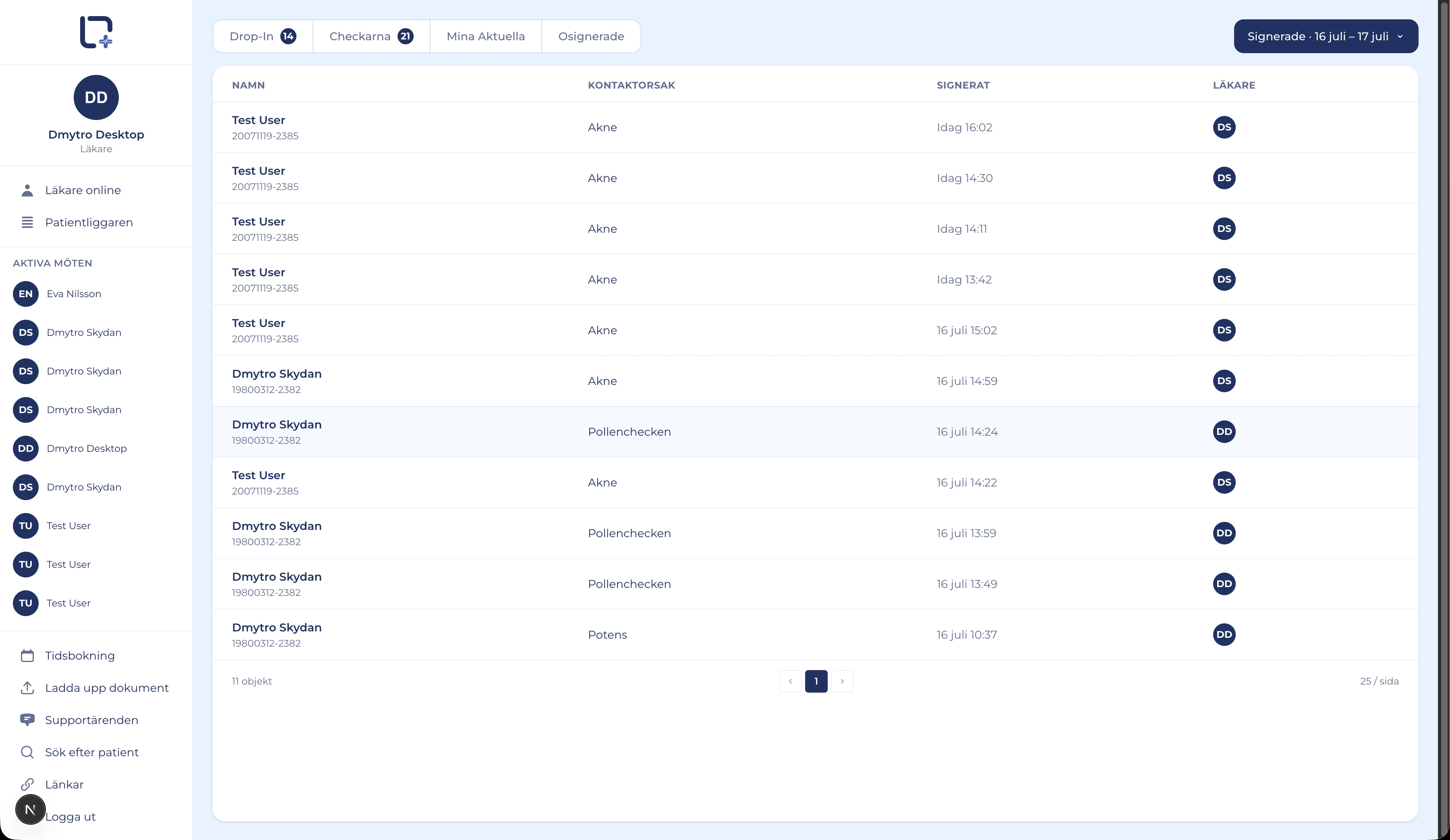The image size is (1450, 840).
Task: Click the DS doctor avatar on the 16 juli 15:02 row
Action: (x=1224, y=330)
